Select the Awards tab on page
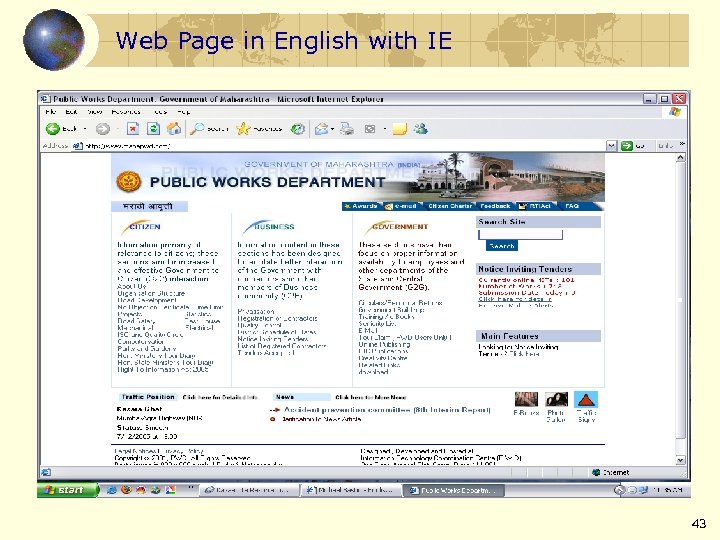Image resolution: width=720 pixels, height=540 pixels. pyautogui.click(x=361, y=206)
